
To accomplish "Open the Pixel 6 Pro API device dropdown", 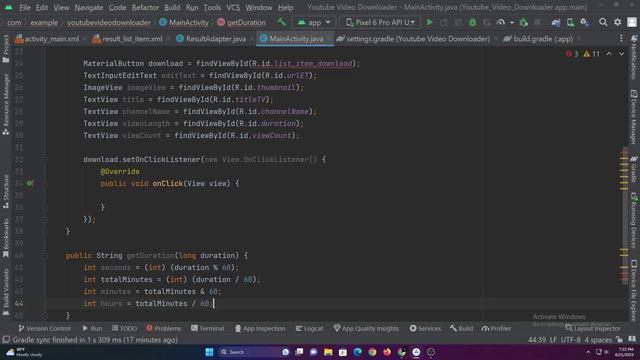I will coord(380,22).
